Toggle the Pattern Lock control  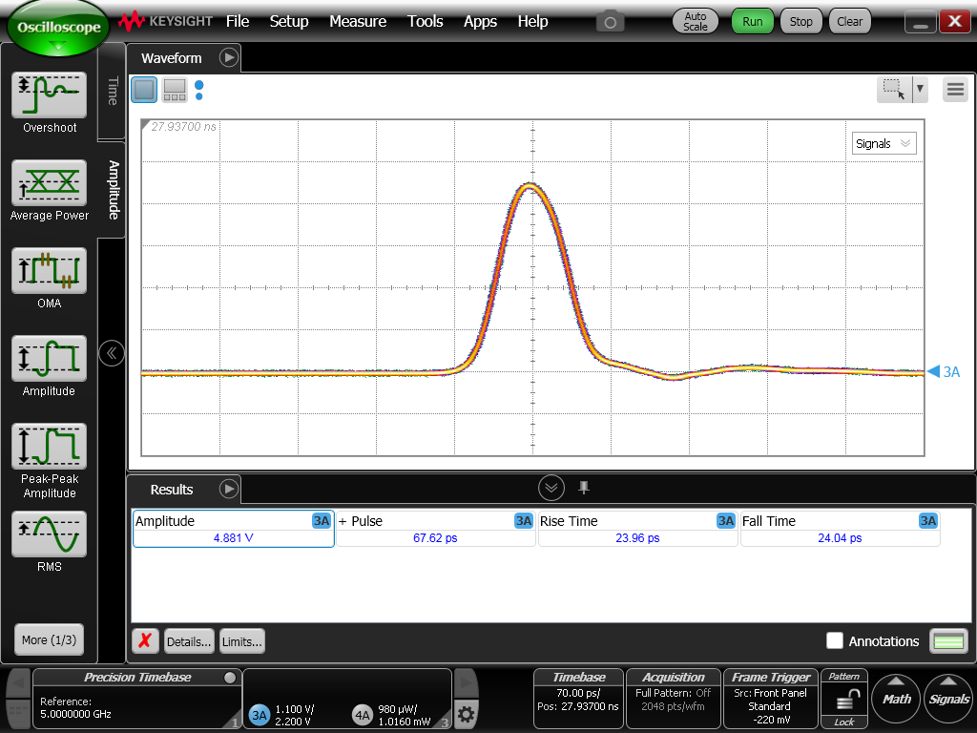844,699
